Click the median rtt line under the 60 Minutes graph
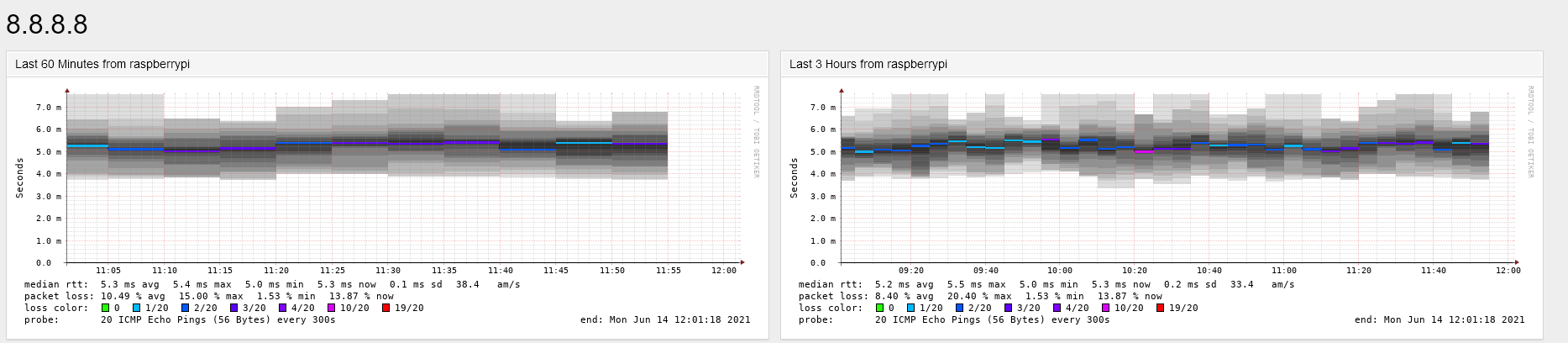This screenshot has height=343, width=1568. pos(272,284)
